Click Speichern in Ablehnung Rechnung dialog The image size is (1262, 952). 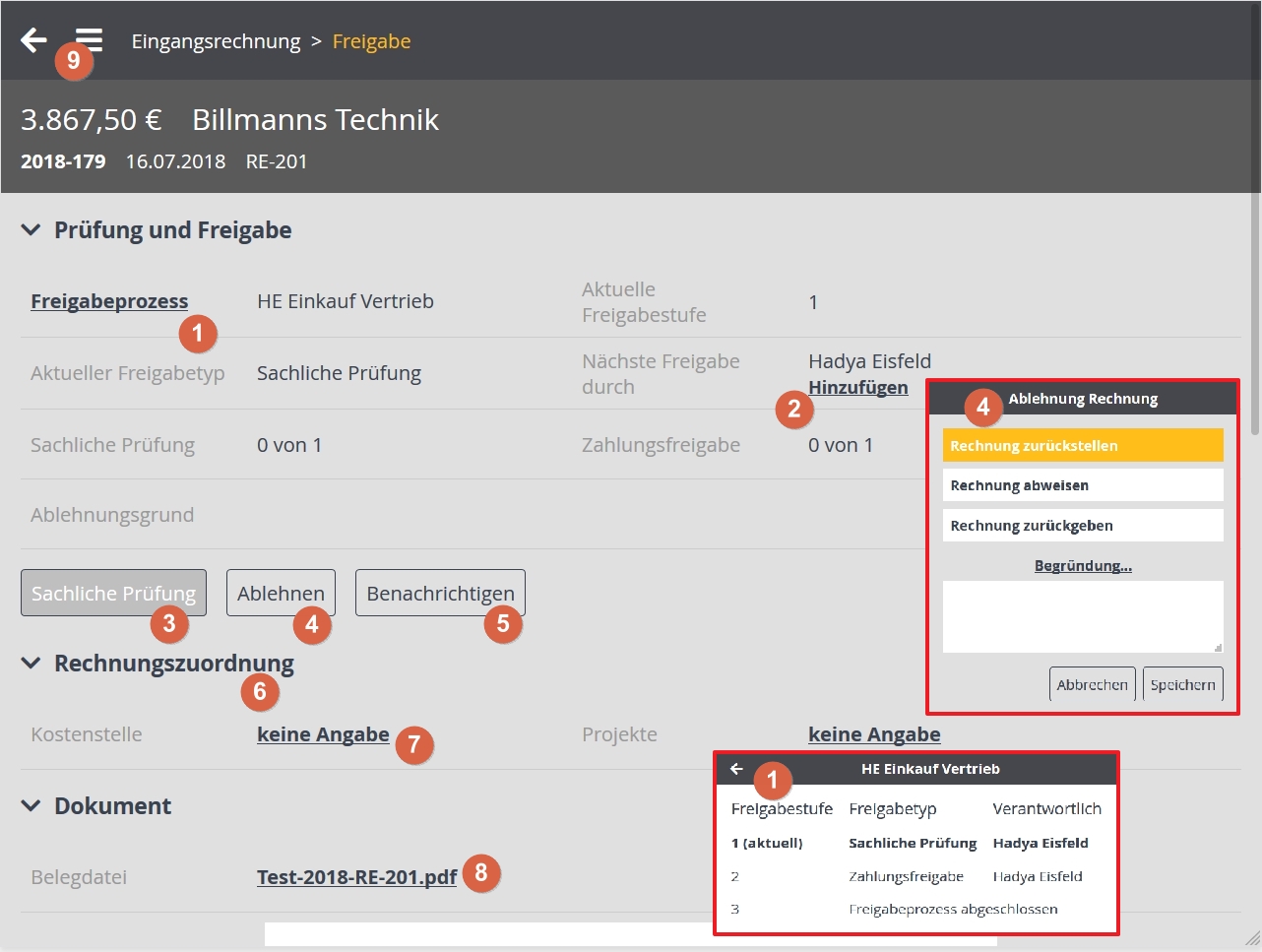pos(1183,684)
